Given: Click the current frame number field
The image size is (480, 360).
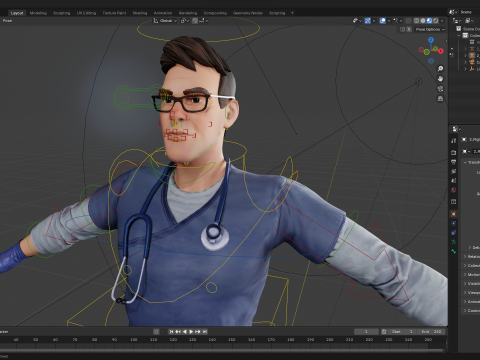Looking at the screenshot, I should tap(366, 332).
